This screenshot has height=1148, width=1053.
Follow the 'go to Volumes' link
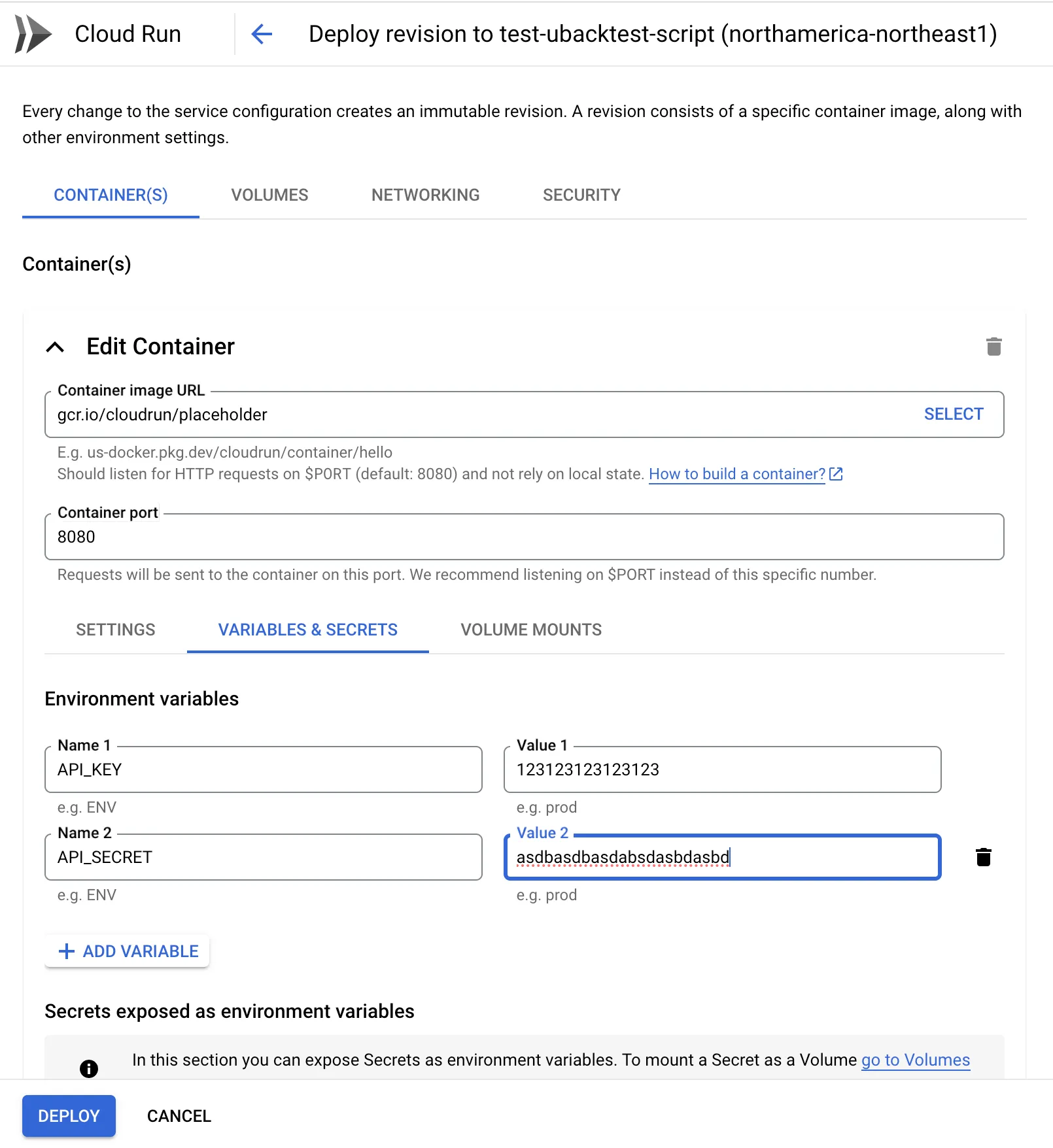click(x=915, y=1060)
